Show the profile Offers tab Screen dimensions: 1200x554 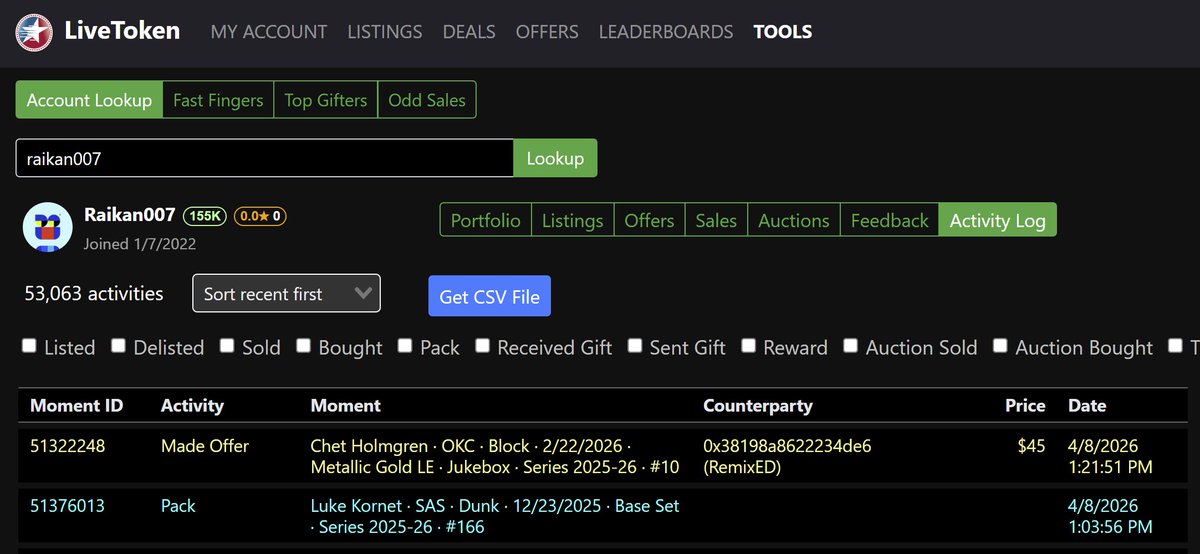[650, 220]
